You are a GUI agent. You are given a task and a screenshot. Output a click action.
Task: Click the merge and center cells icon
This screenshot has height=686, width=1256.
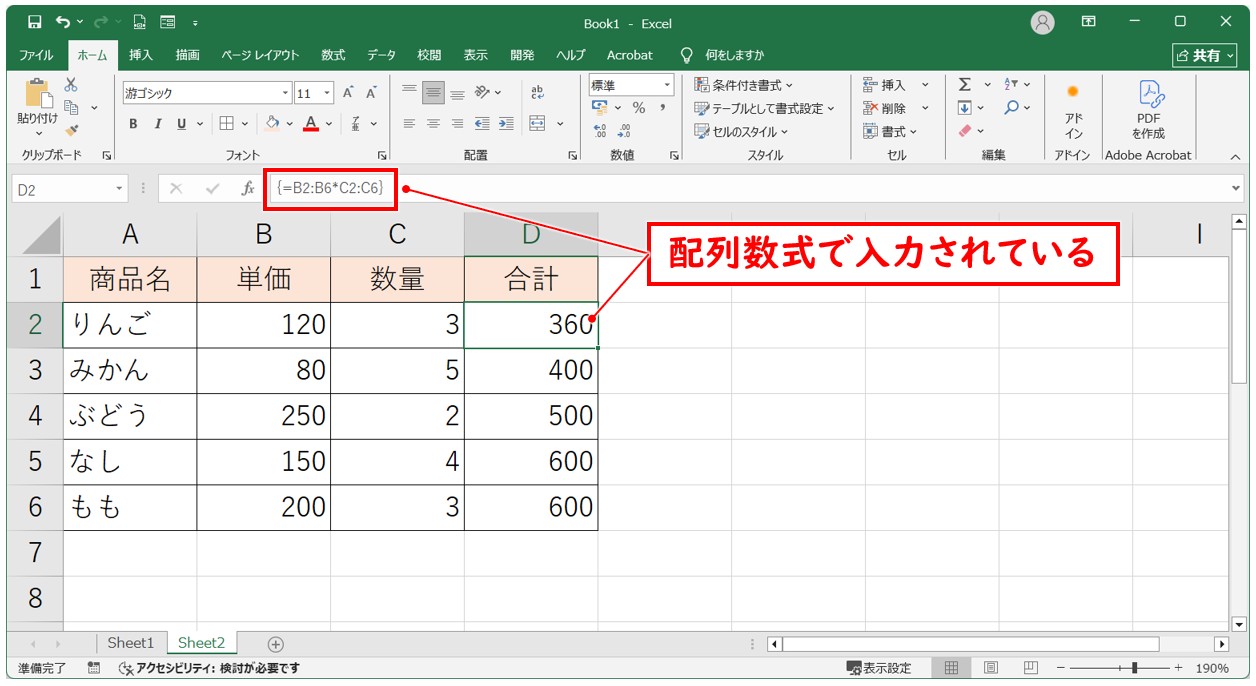537,124
